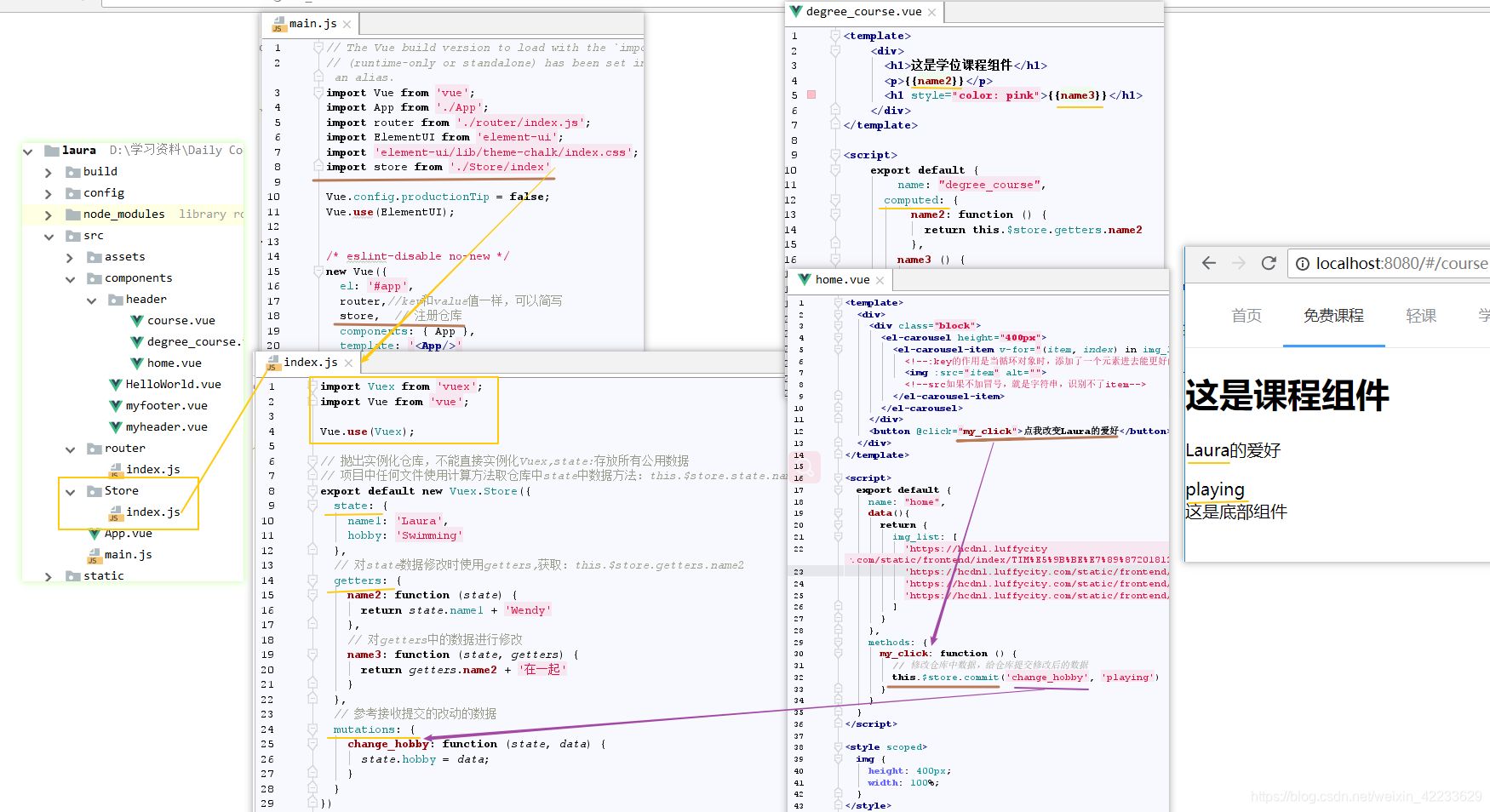
Task: Switch to degree_course.vue editor tab
Action: 863,12
